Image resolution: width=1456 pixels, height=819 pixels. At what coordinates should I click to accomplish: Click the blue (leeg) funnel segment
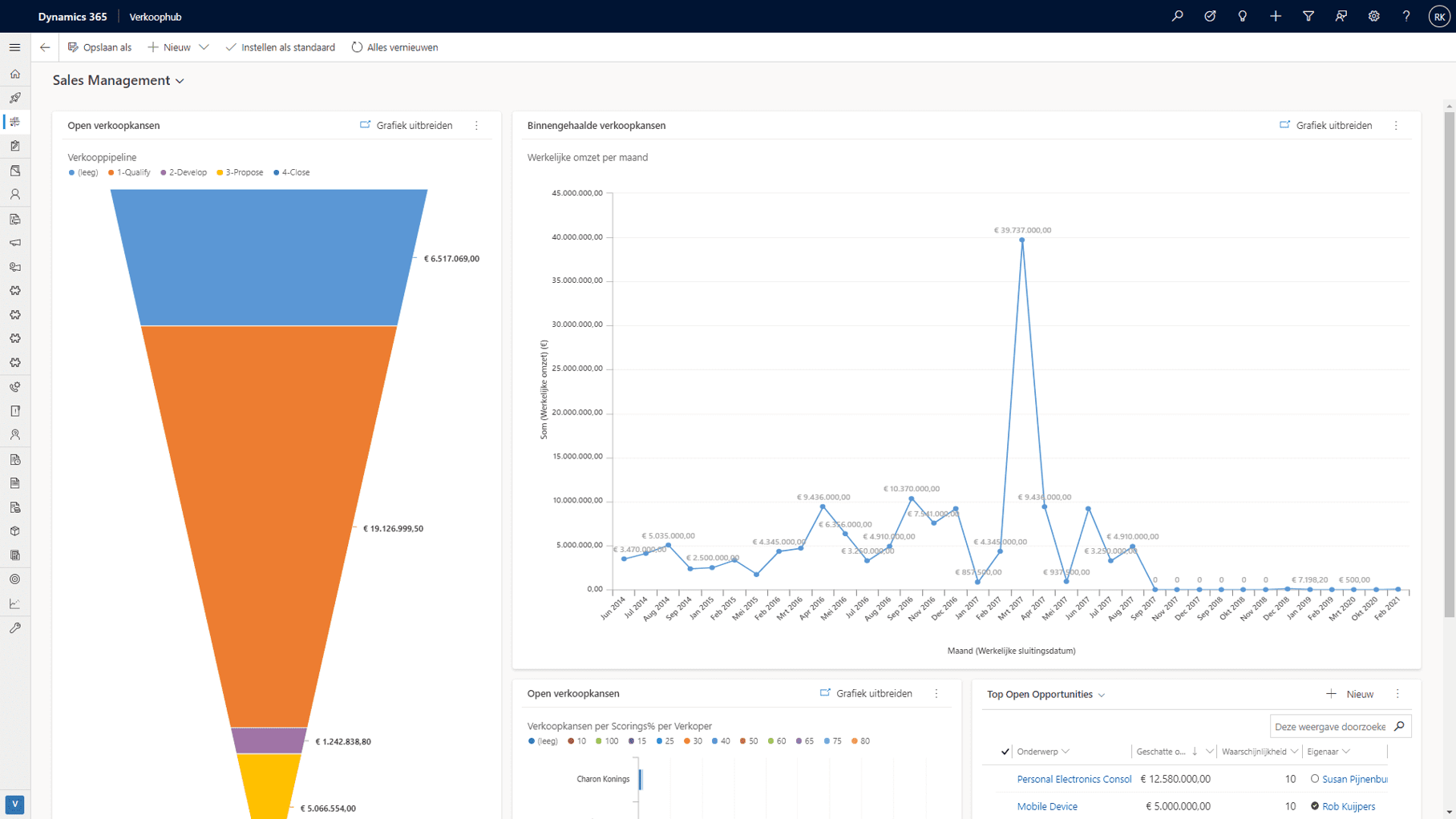click(269, 257)
